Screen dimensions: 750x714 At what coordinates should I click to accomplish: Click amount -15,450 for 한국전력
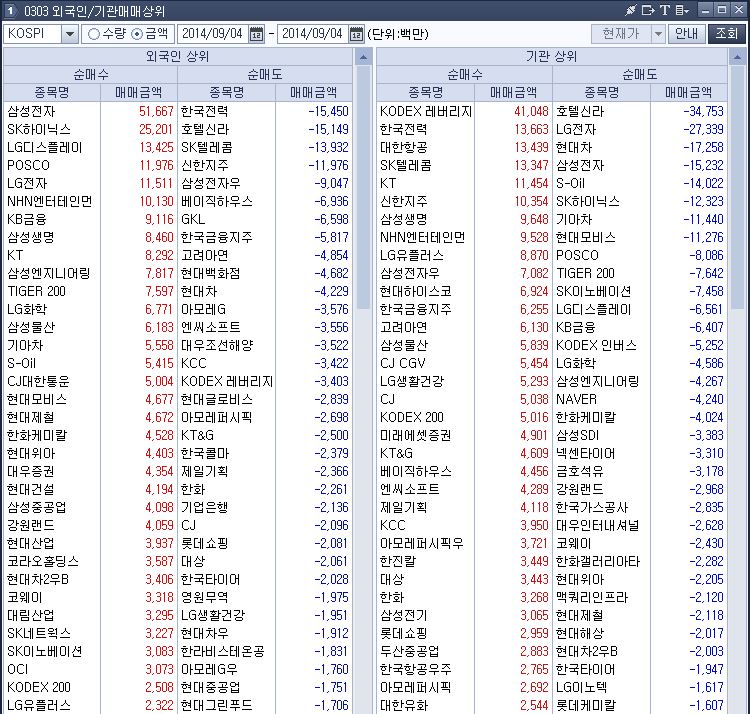click(329, 111)
